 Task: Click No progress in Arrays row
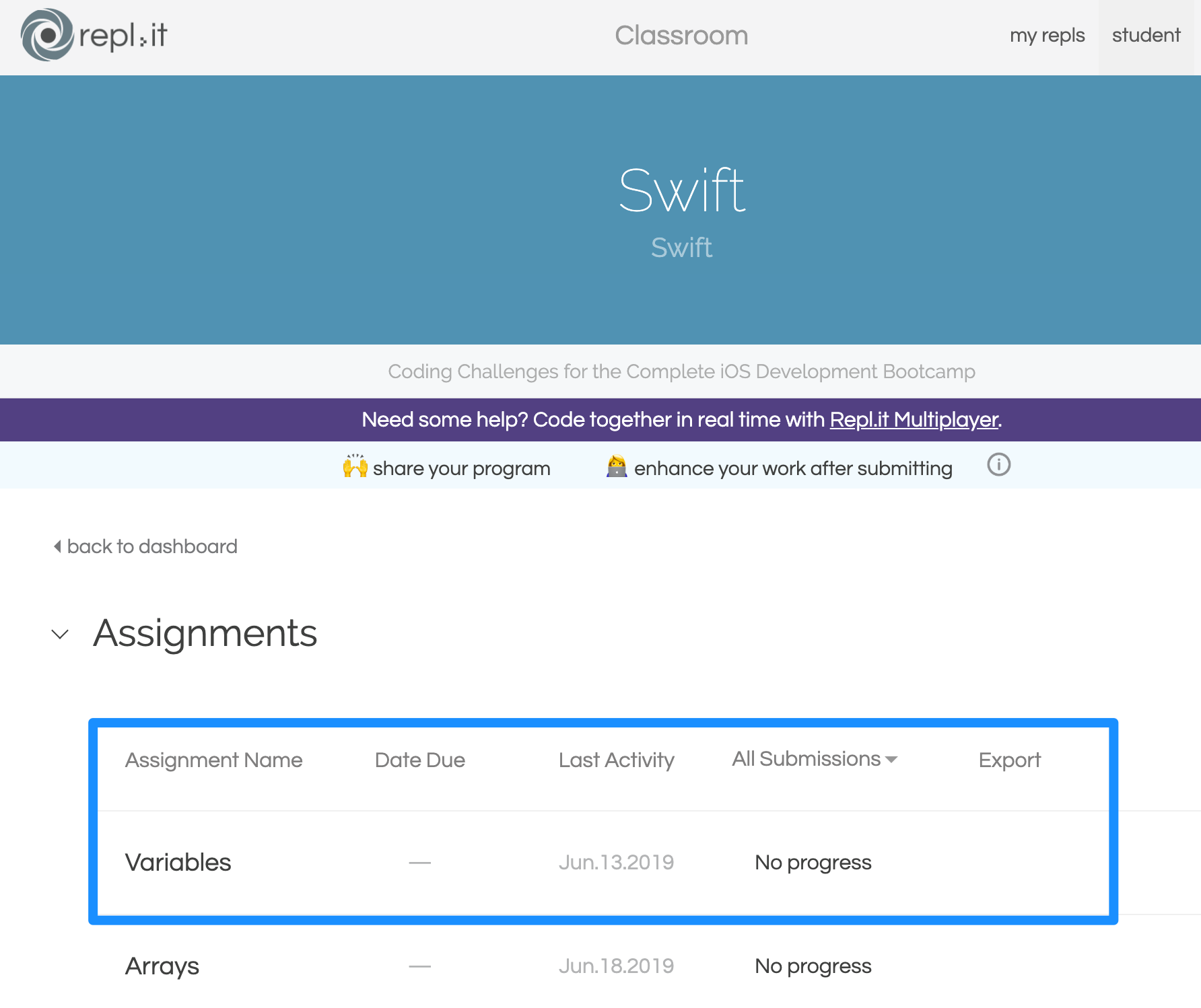tap(813, 966)
